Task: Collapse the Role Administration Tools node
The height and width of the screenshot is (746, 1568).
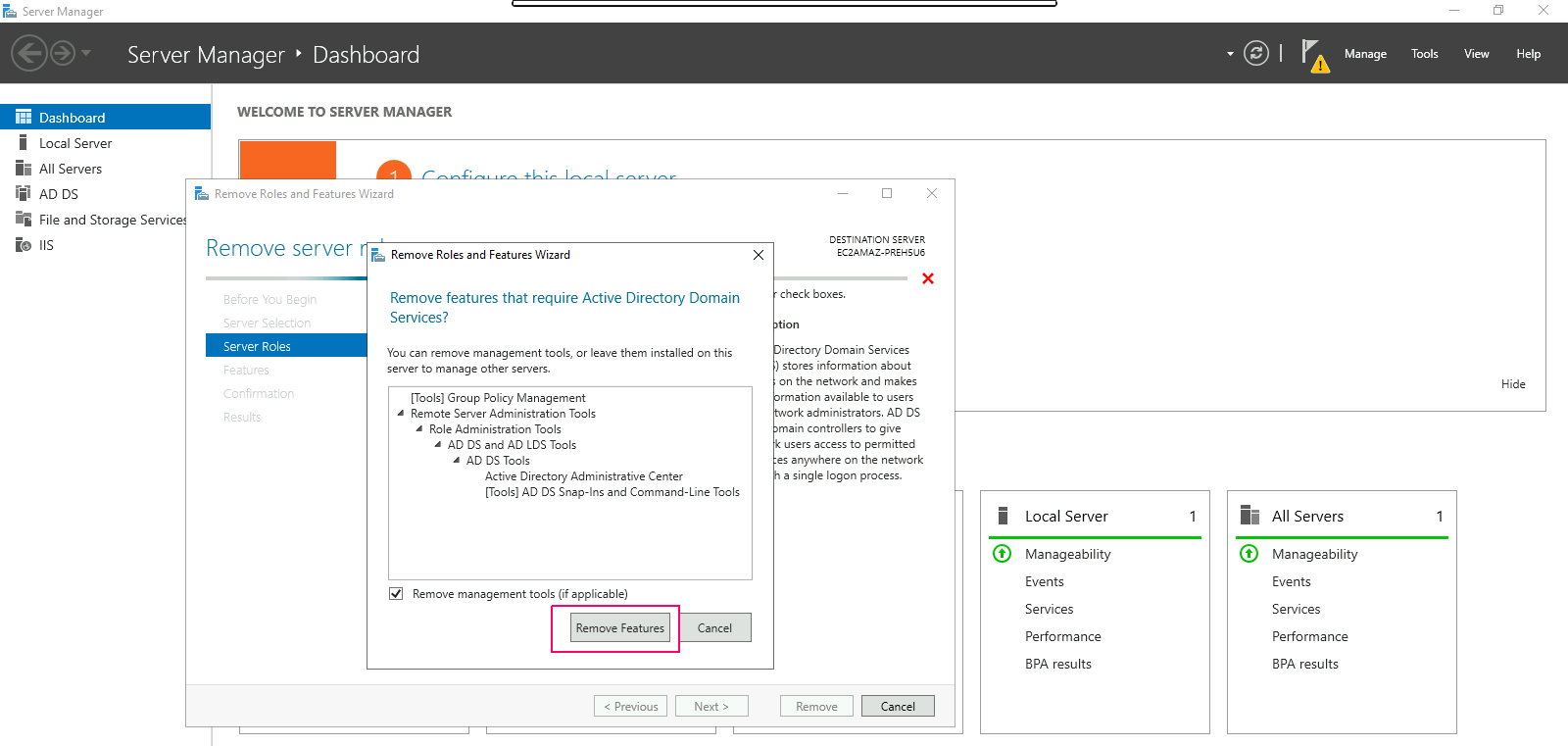Action: coord(419,429)
